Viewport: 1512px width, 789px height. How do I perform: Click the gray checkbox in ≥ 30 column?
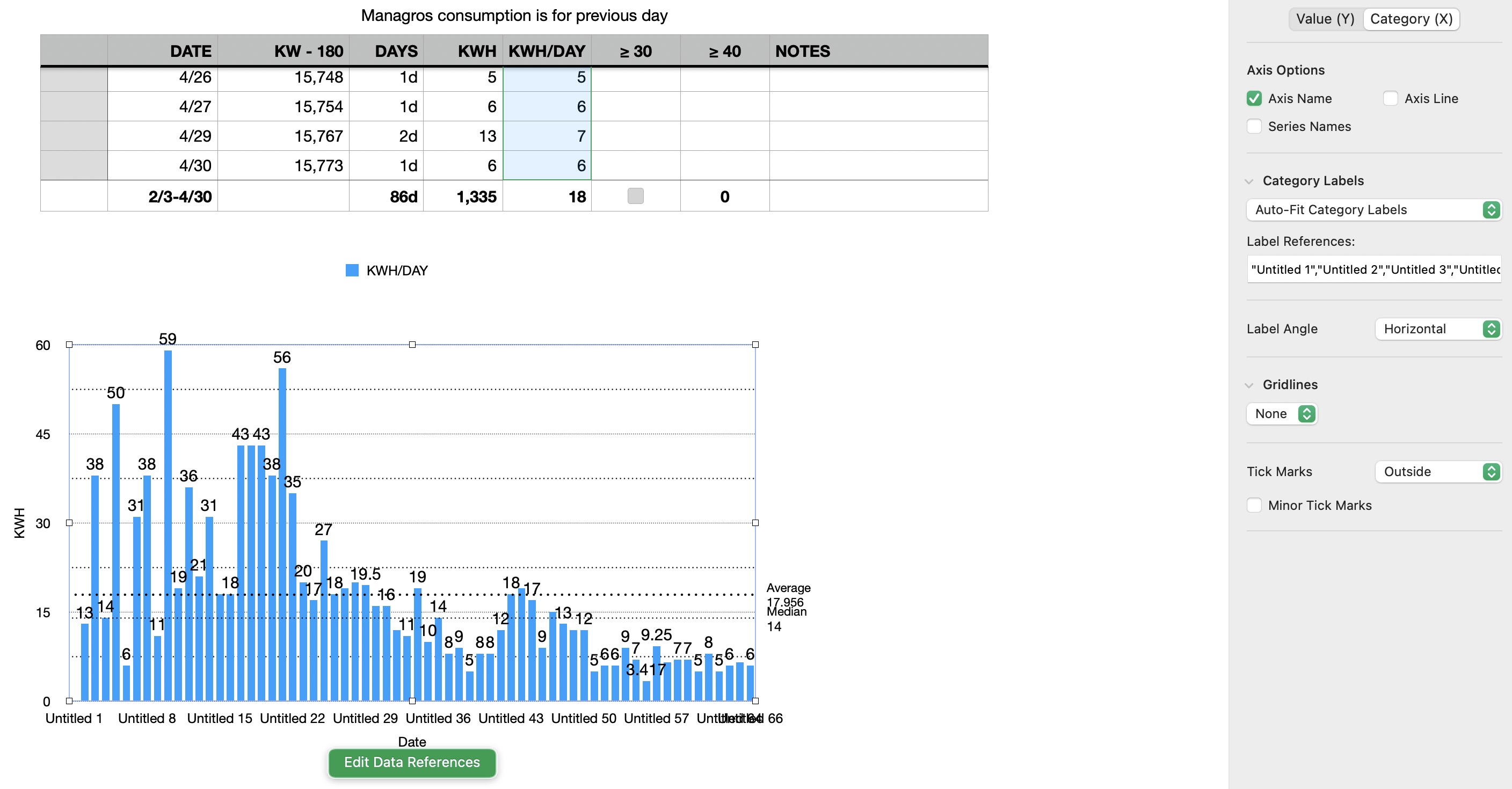(635, 196)
